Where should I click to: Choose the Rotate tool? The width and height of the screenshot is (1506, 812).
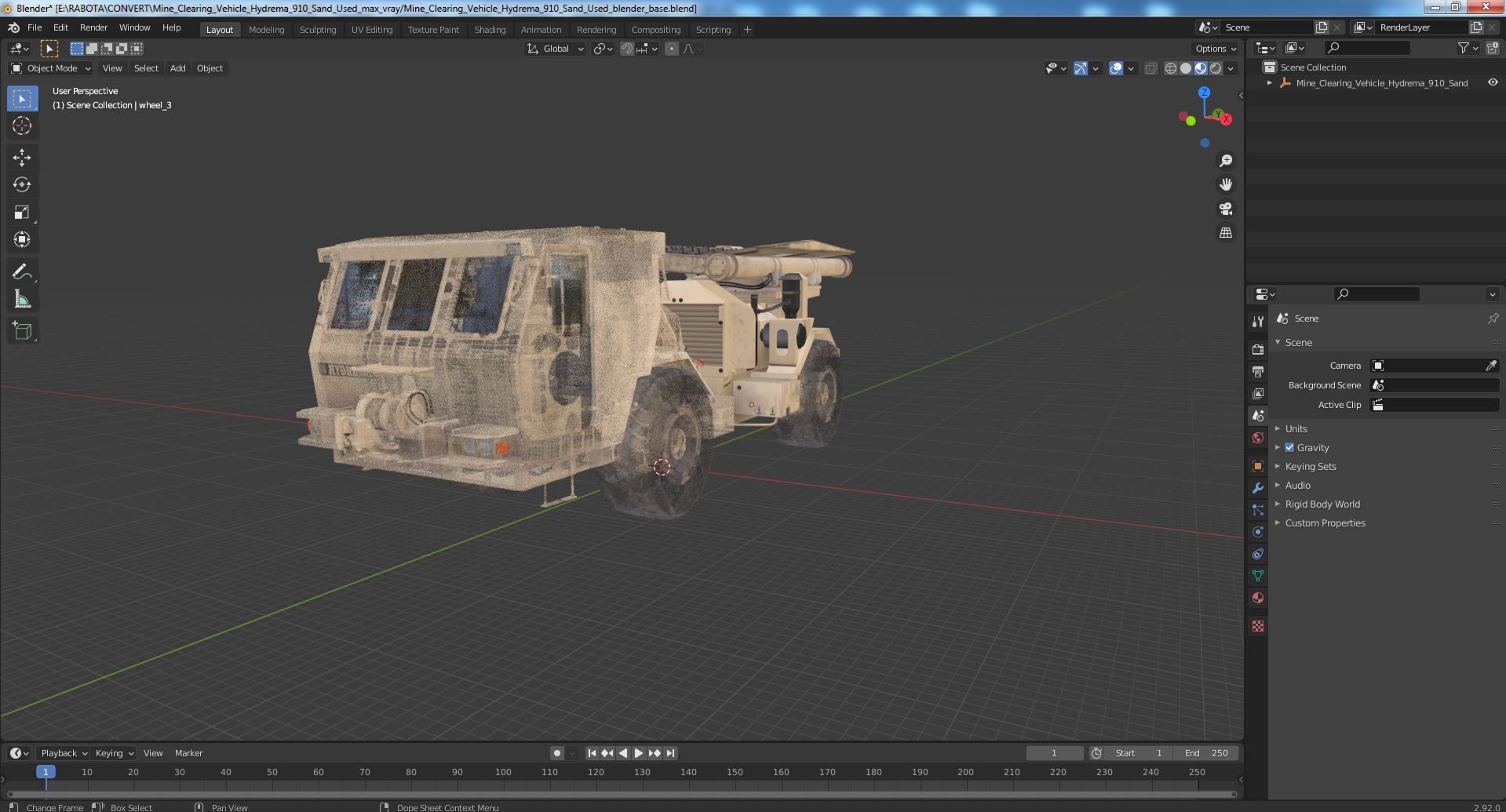[x=22, y=185]
